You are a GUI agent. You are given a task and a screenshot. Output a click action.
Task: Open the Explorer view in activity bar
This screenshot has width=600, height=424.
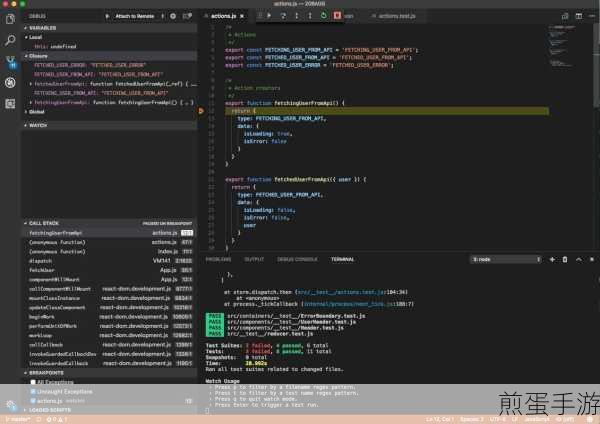(10, 18)
